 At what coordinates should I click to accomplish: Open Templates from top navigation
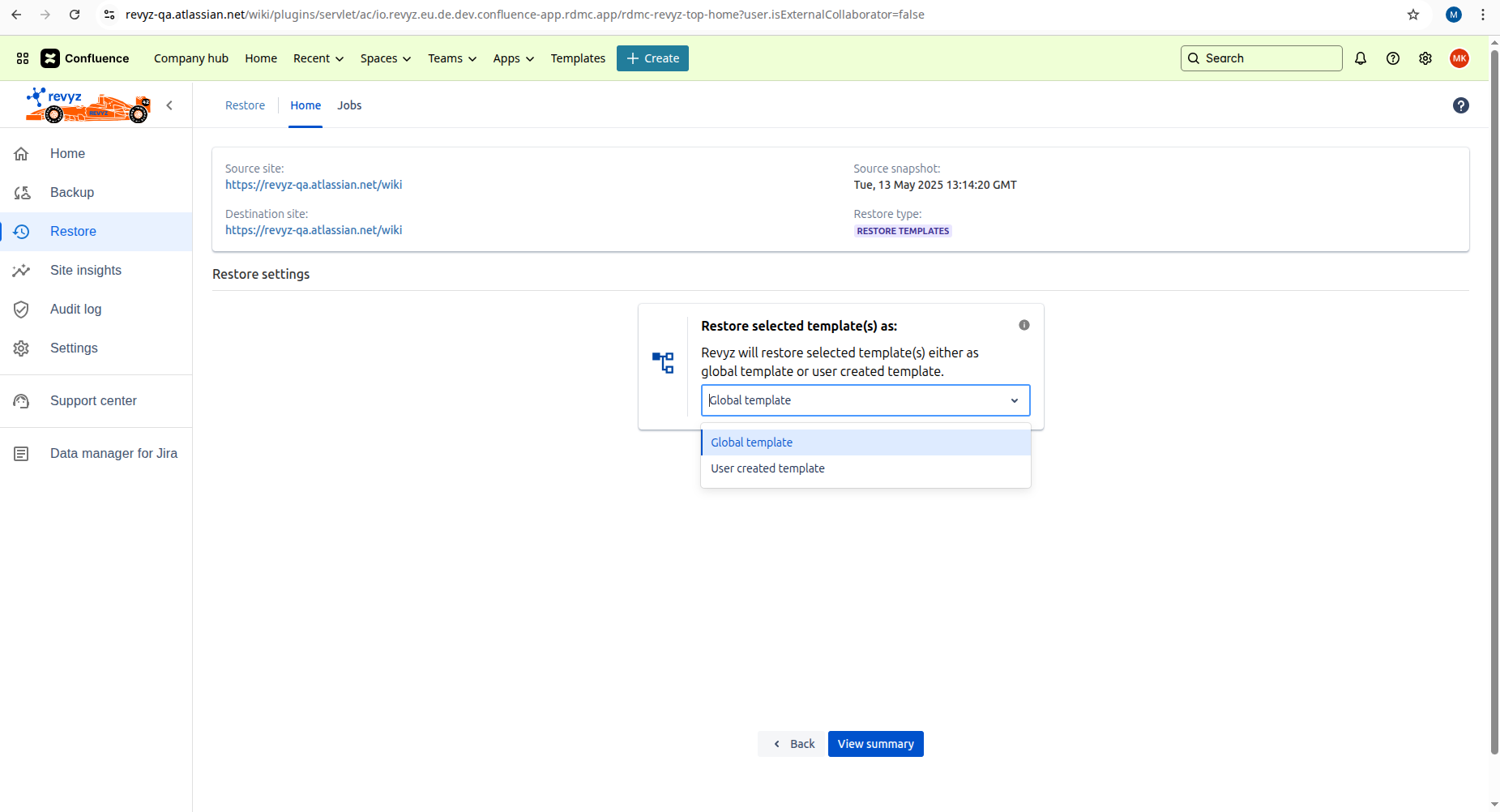pos(577,58)
